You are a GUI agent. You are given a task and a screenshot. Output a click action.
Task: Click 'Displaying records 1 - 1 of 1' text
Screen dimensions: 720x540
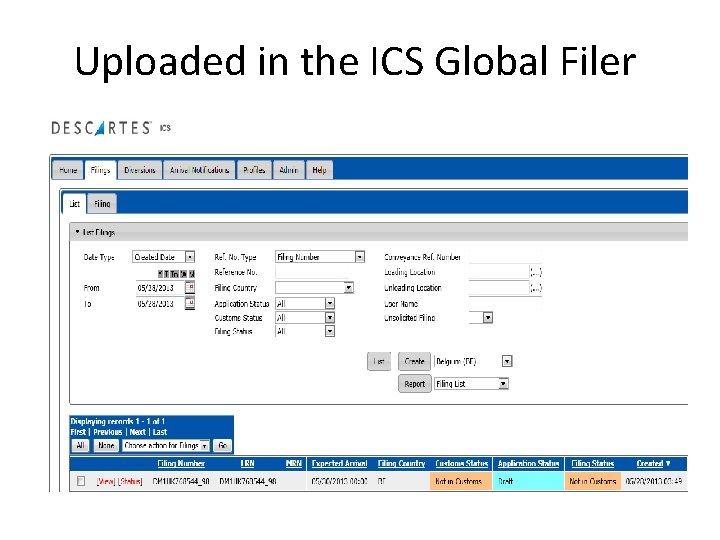[x=118, y=421]
